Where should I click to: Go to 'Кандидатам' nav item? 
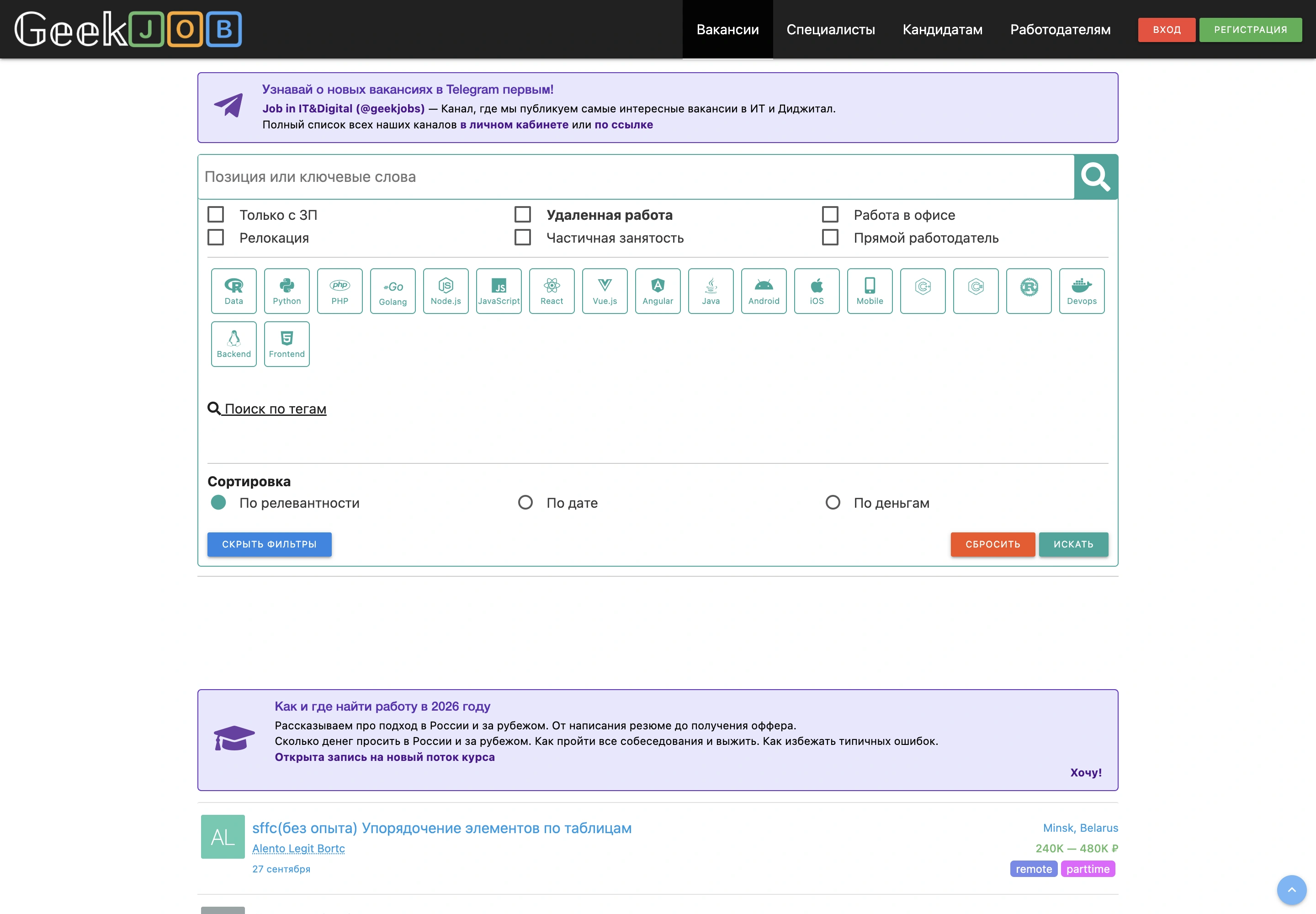[943, 29]
